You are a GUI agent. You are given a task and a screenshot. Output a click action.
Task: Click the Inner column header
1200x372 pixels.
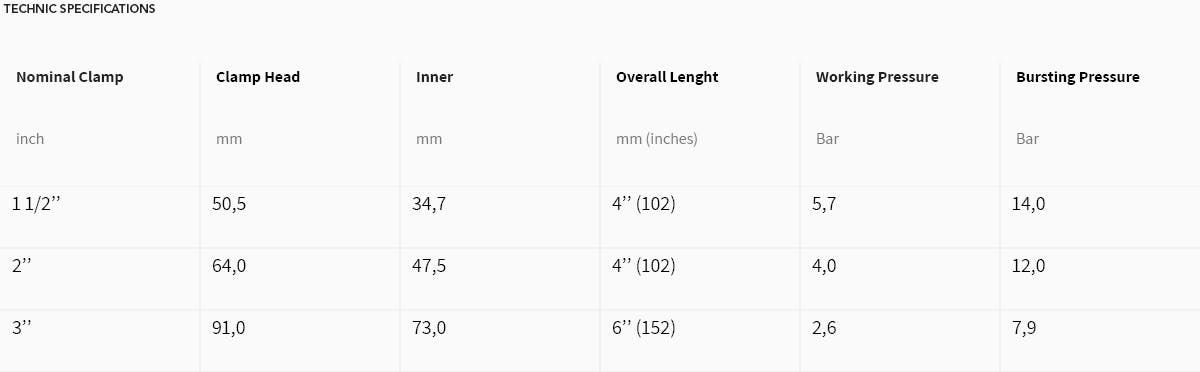tap(434, 77)
